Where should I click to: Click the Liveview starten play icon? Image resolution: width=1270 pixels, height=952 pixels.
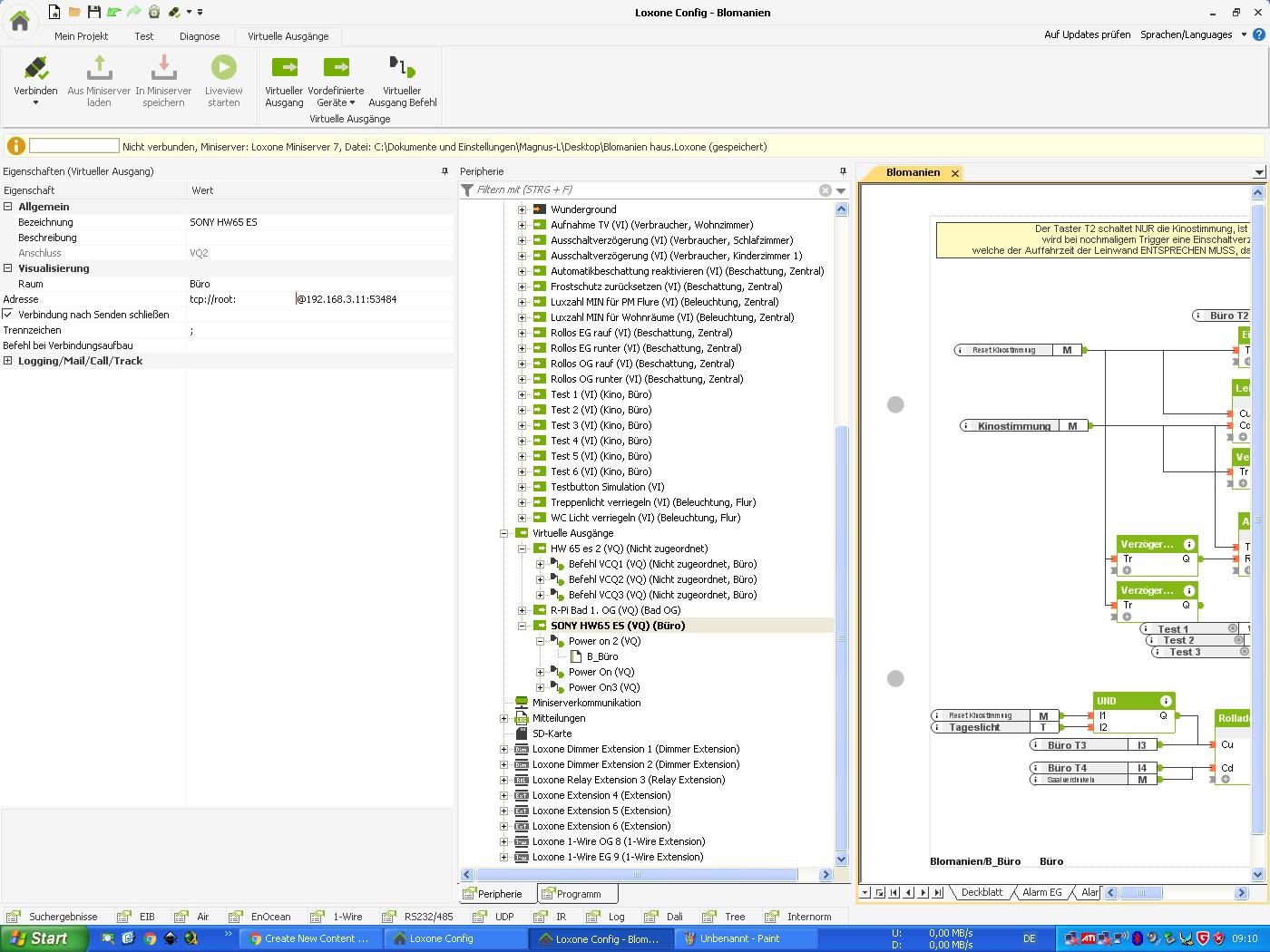click(x=223, y=69)
